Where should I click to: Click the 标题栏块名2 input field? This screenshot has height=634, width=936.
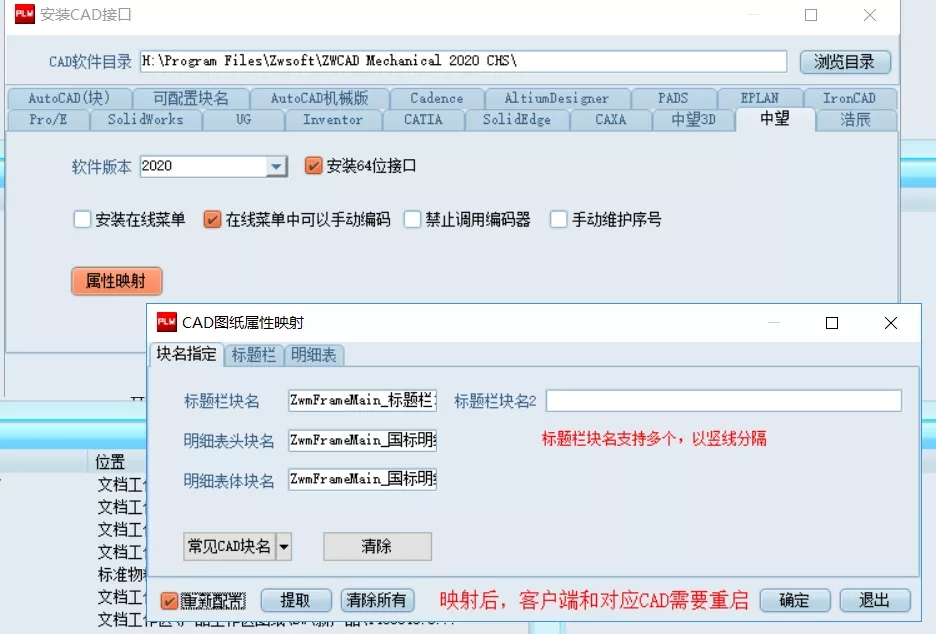(x=723, y=401)
